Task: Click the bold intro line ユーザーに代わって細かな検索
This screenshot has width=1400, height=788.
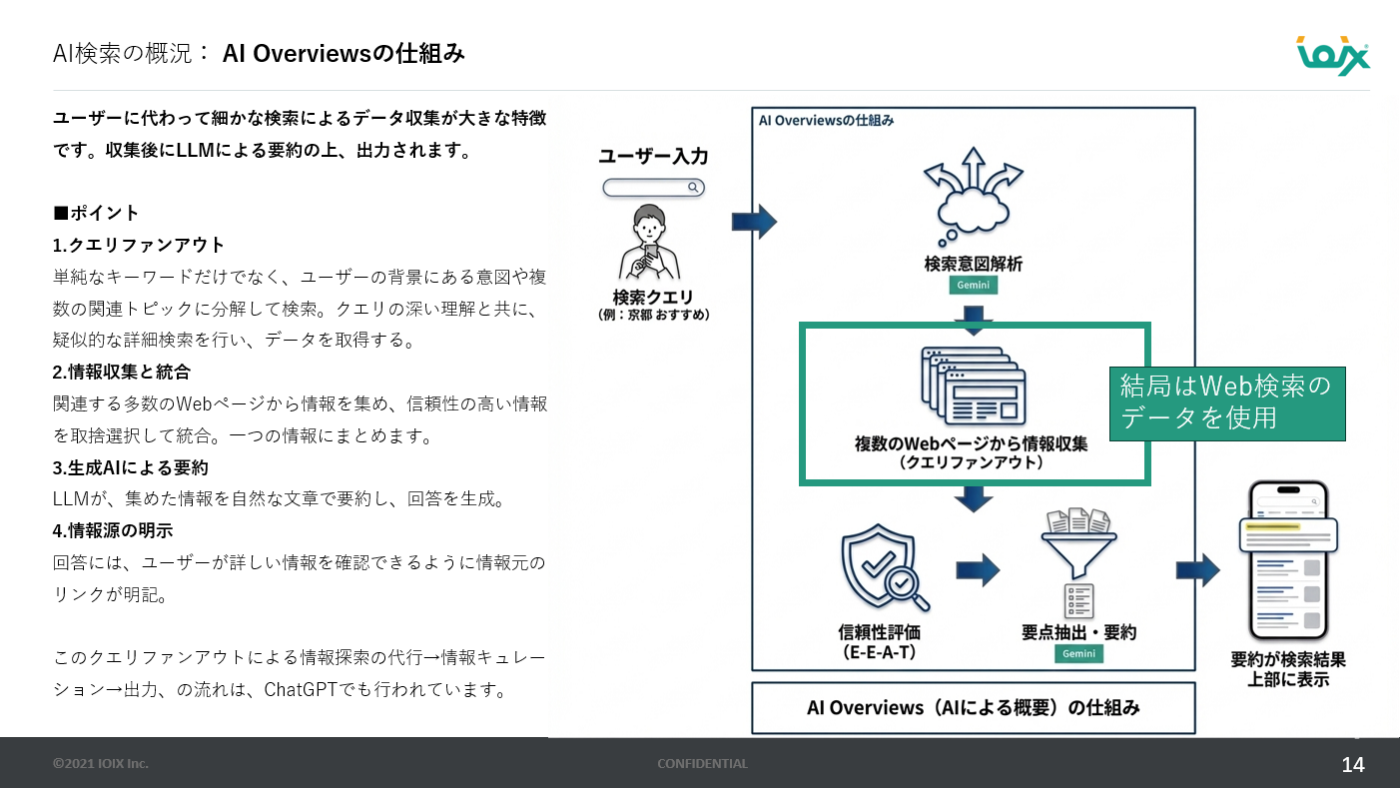Action: pyautogui.click(x=300, y=118)
